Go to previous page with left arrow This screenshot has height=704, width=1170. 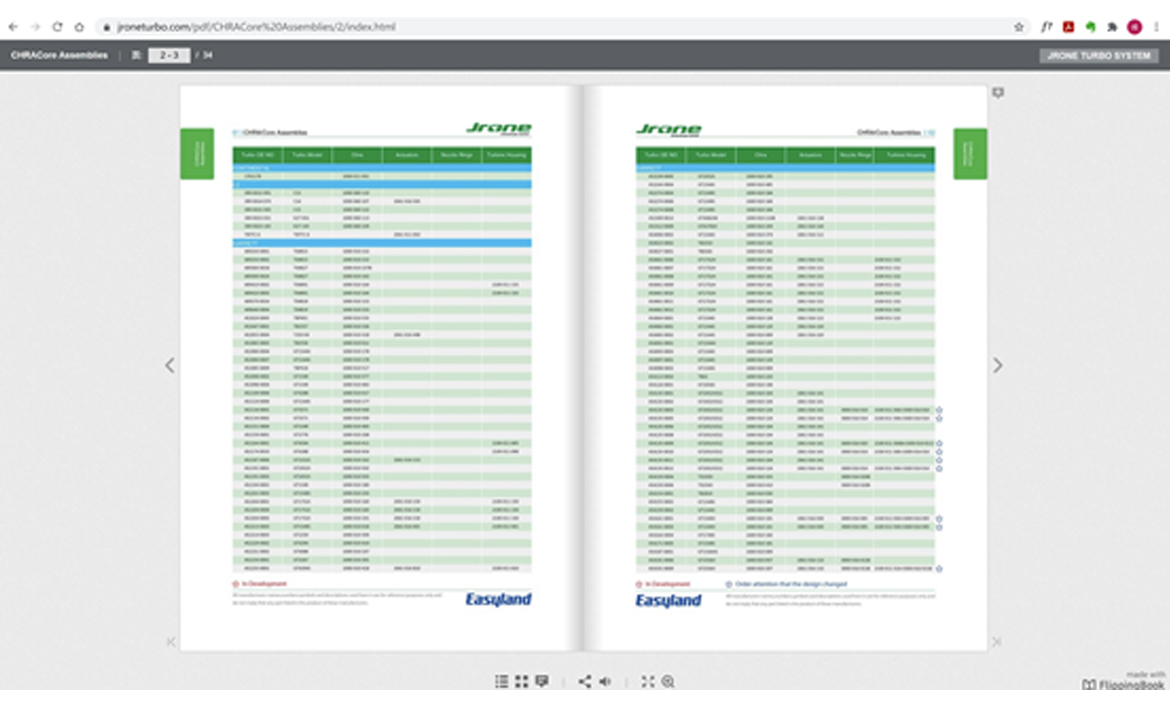170,365
